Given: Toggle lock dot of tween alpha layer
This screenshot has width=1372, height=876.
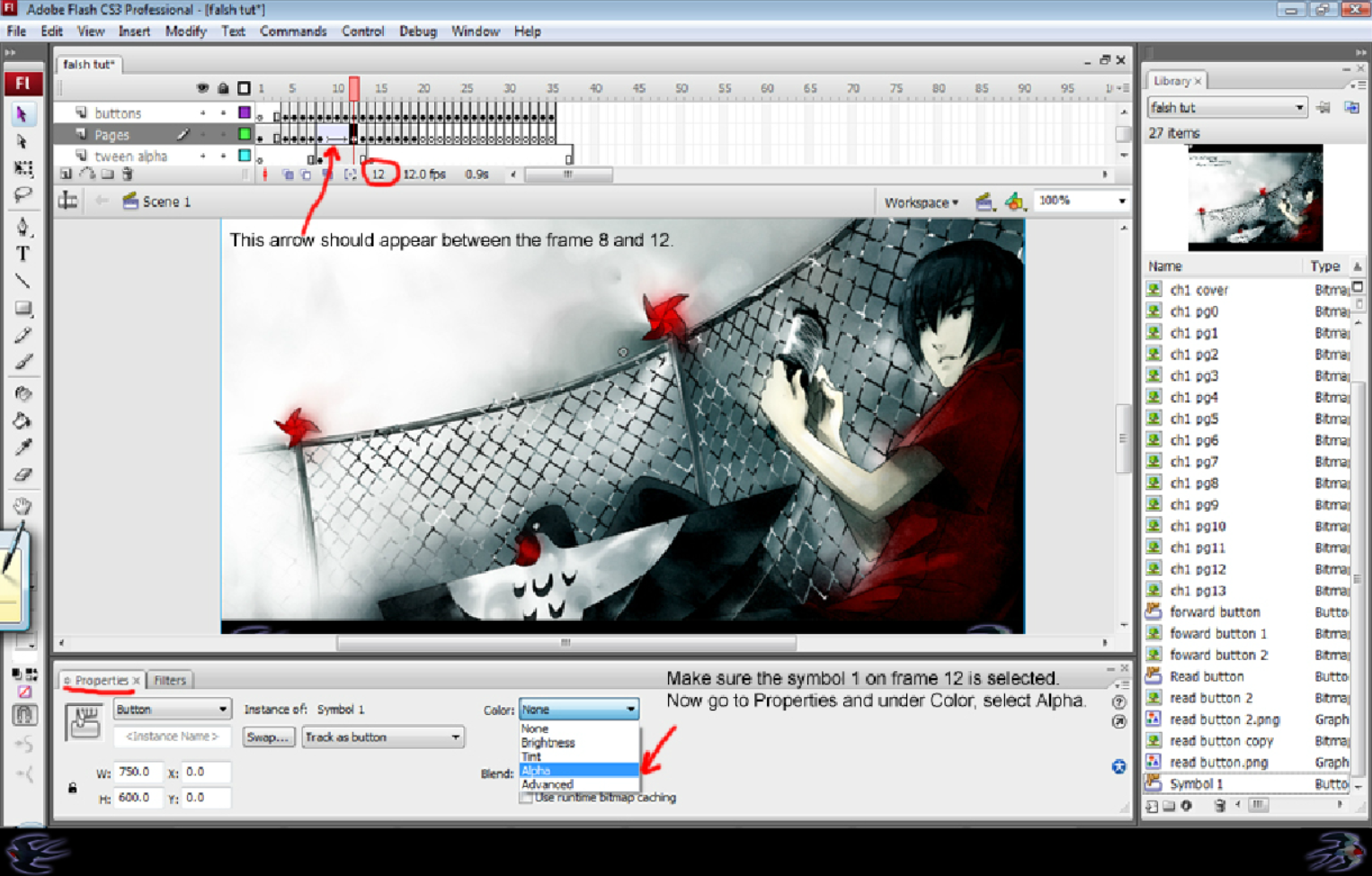Looking at the screenshot, I should click(x=223, y=156).
